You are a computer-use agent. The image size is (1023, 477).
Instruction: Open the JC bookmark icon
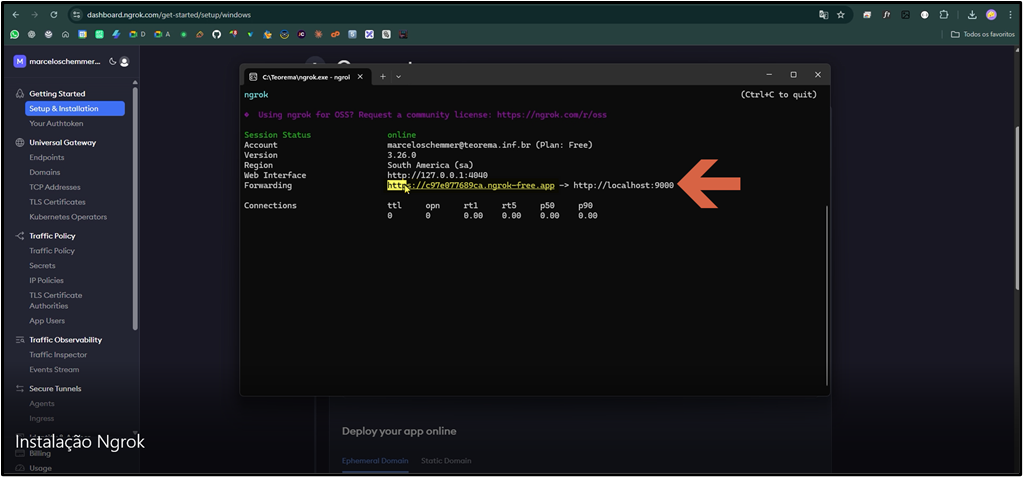301,34
